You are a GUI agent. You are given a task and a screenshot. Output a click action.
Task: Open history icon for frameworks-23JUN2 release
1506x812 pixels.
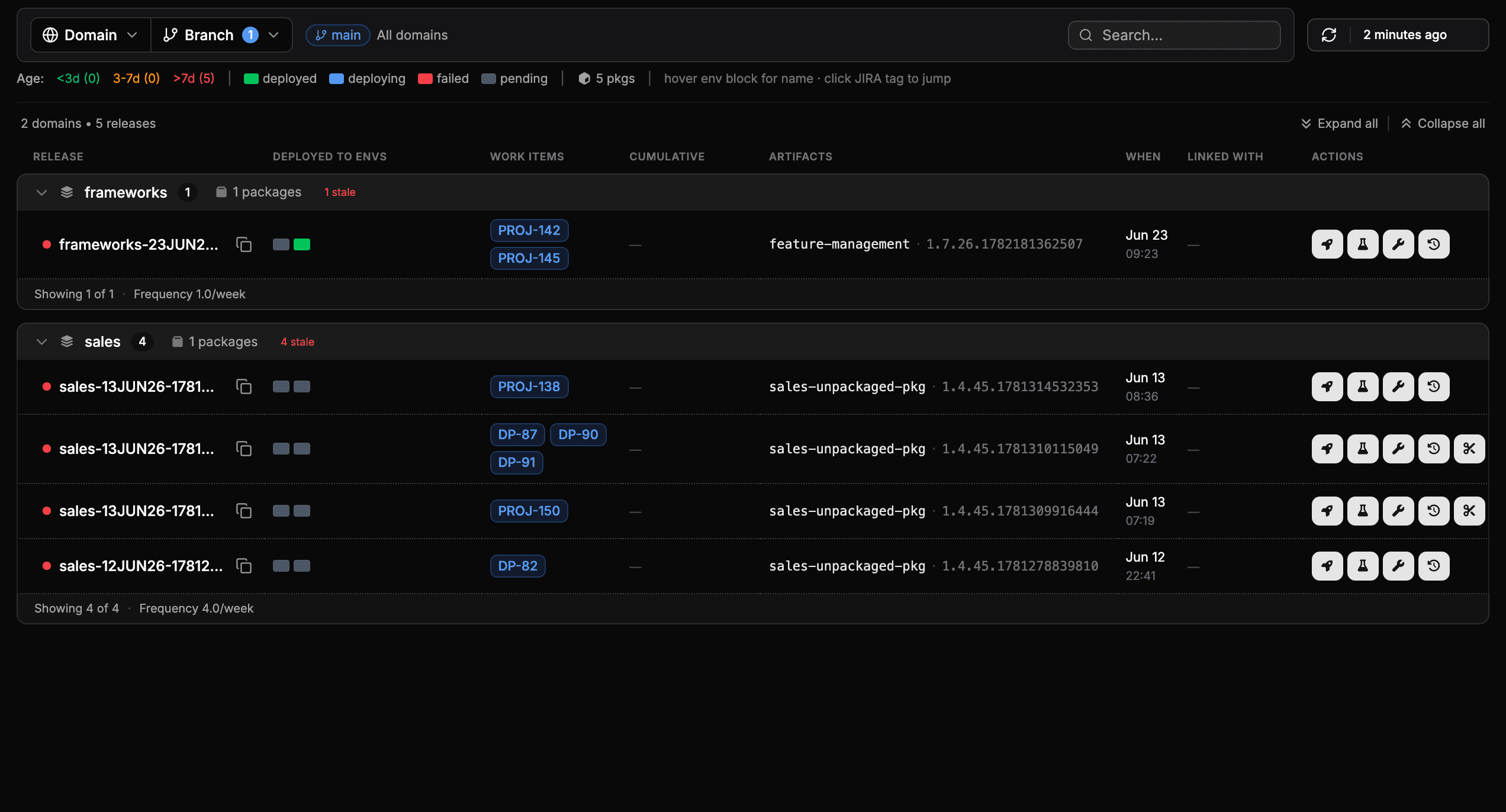pos(1434,244)
